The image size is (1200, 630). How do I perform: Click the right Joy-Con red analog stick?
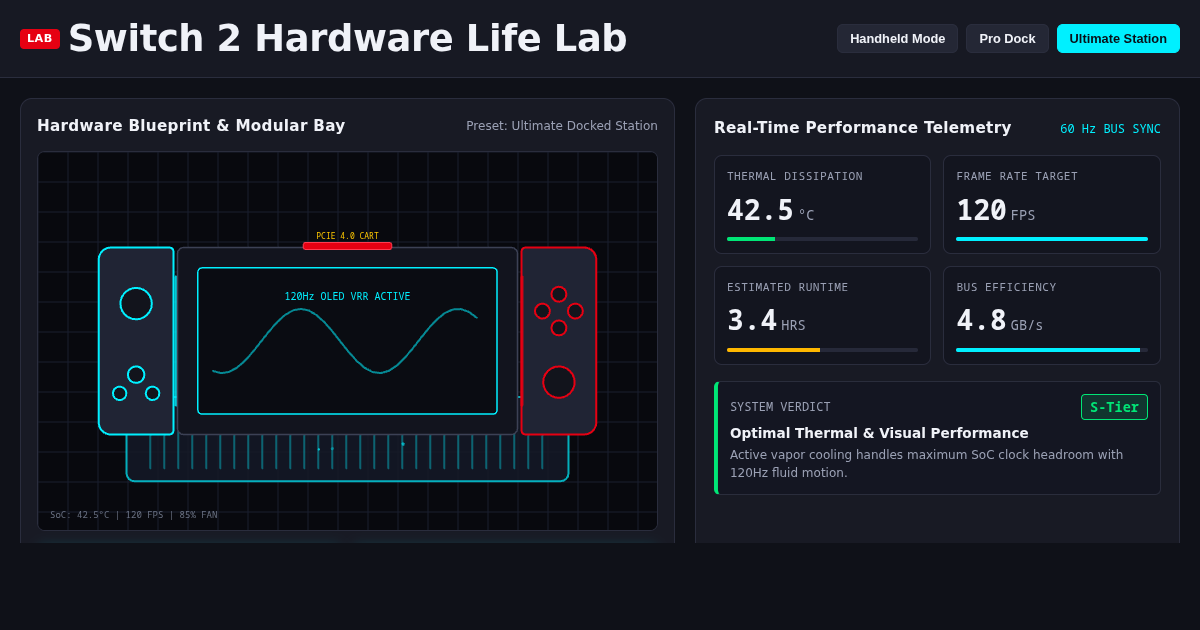click(x=559, y=382)
